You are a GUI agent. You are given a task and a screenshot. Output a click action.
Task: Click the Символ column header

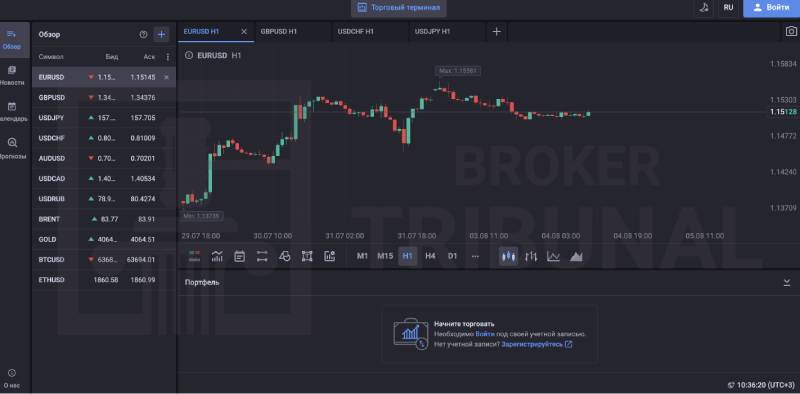tap(51, 57)
